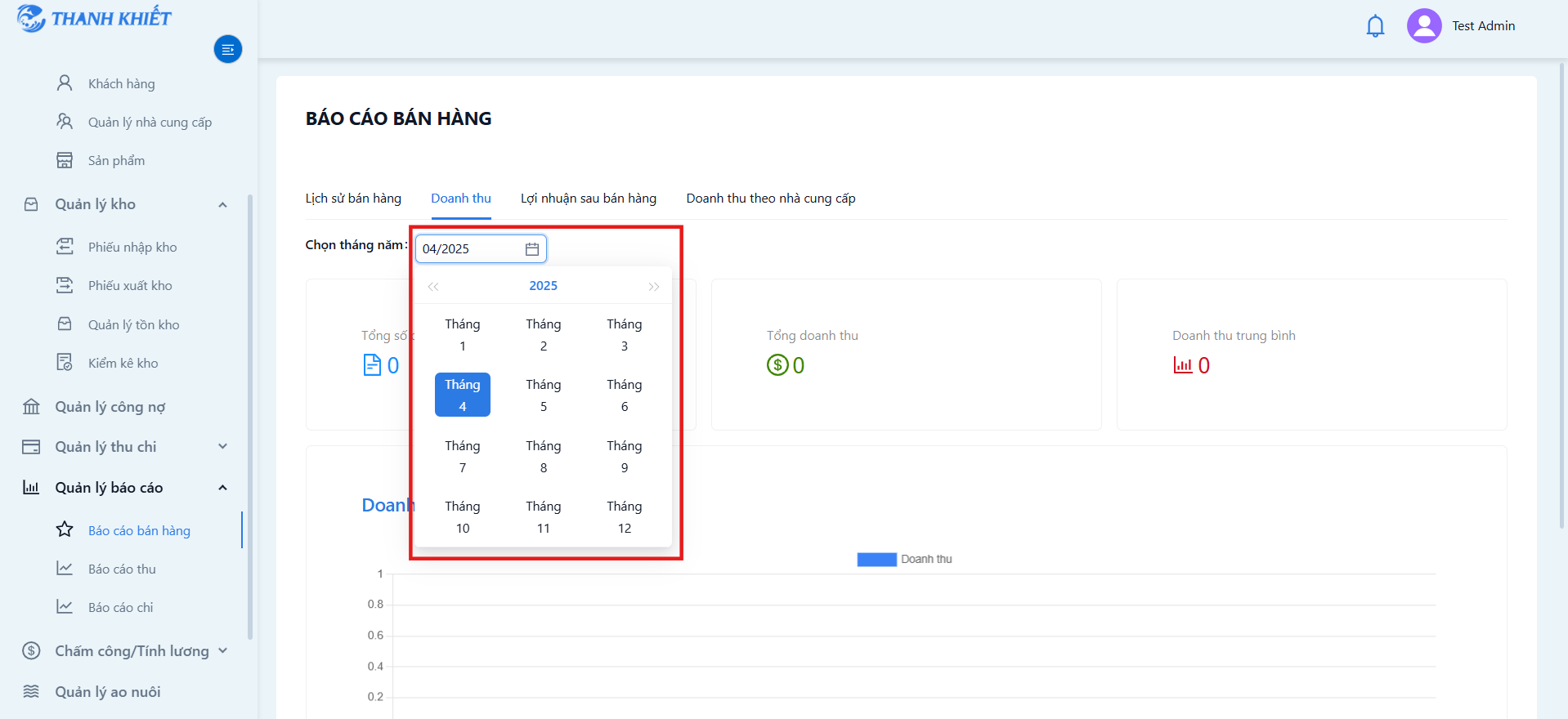Screen dimensions: 1568x719
Task: Click the Thanh Khiết logo
Action: pyautogui.click(x=94, y=18)
